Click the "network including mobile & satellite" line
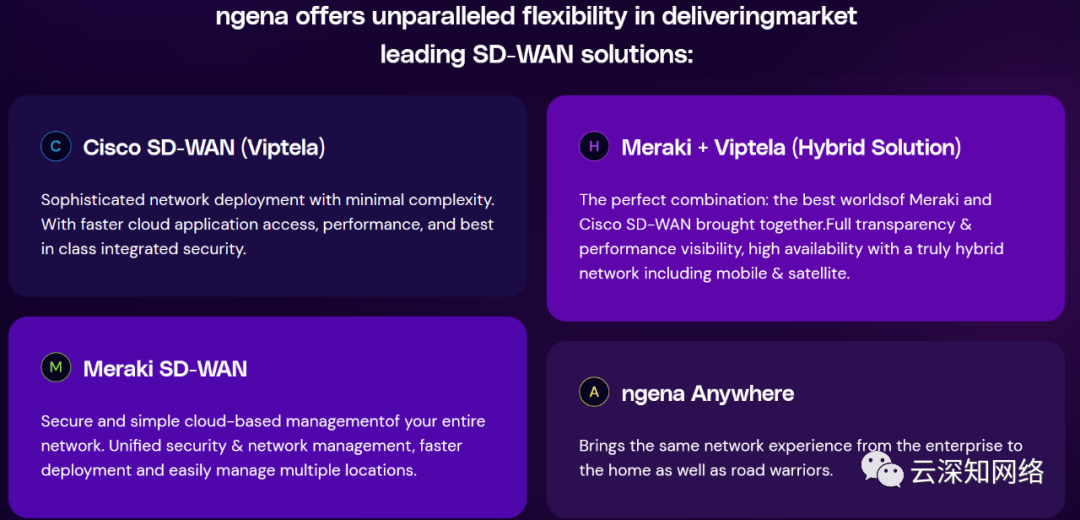This screenshot has height=520, width=1080. click(x=714, y=273)
